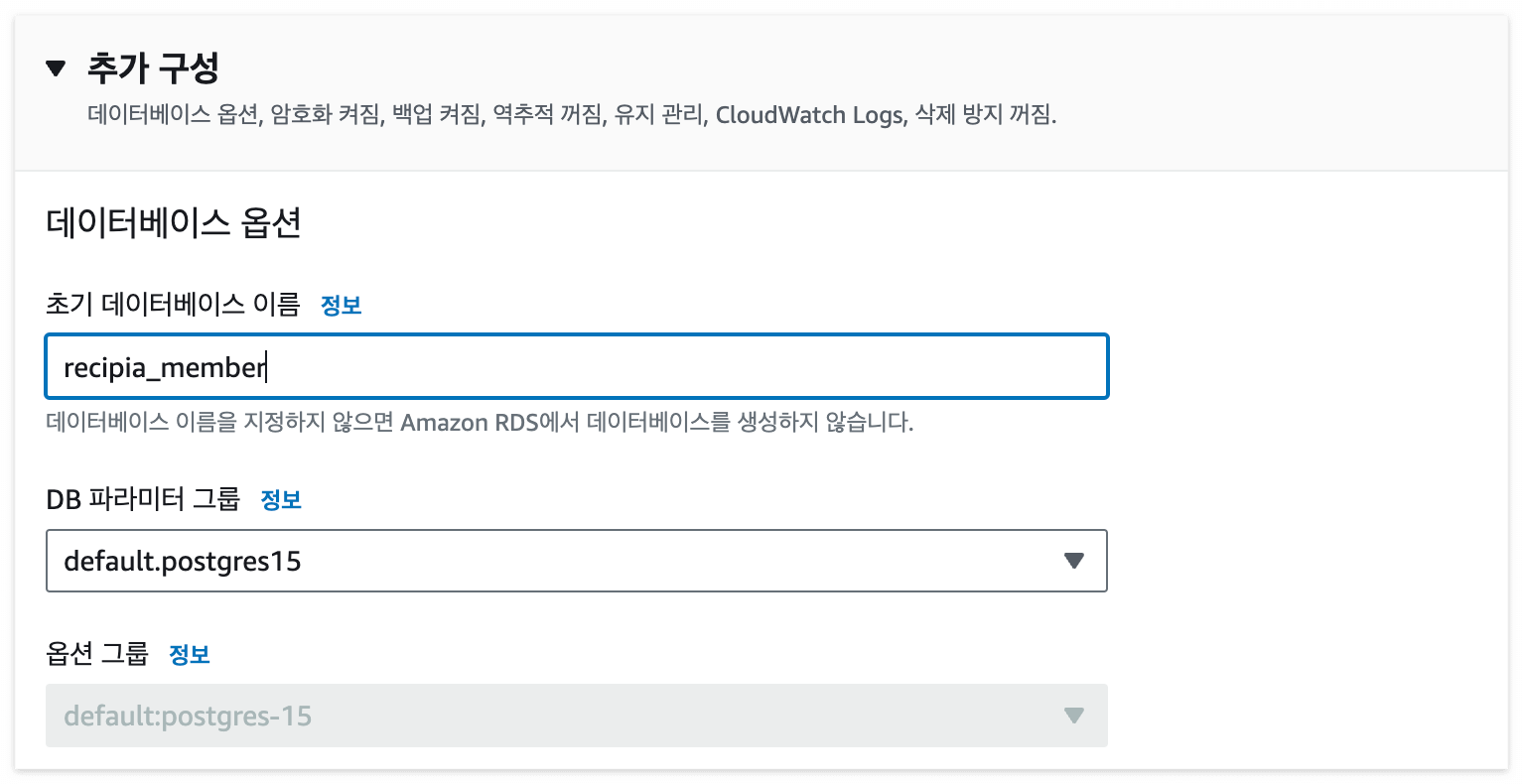Click the arrow icon on DB parameter selector

click(x=1073, y=561)
